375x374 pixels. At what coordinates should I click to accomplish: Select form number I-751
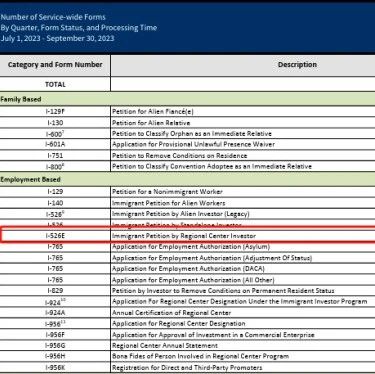[x=55, y=156]
